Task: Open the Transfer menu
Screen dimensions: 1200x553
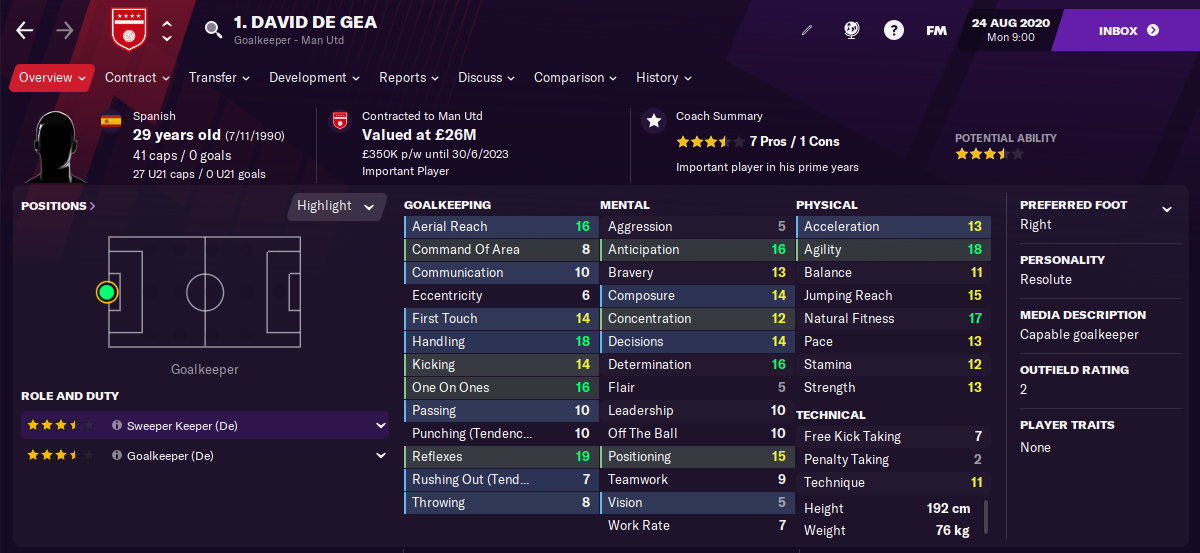Action: tap(220, 77)
